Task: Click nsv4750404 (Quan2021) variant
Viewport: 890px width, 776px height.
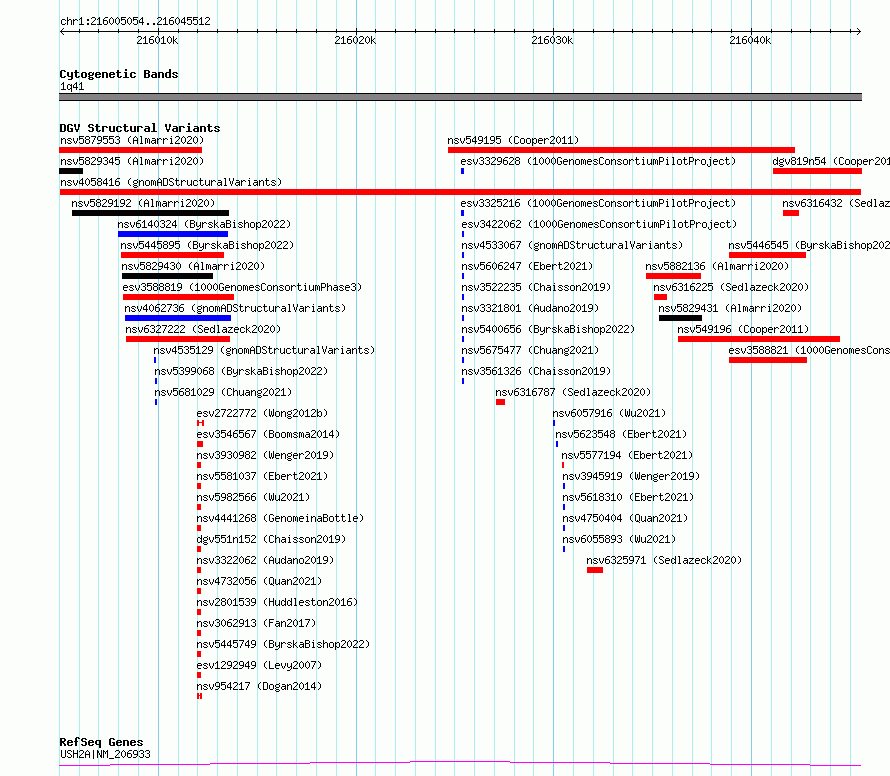Action: coord(625,518)
